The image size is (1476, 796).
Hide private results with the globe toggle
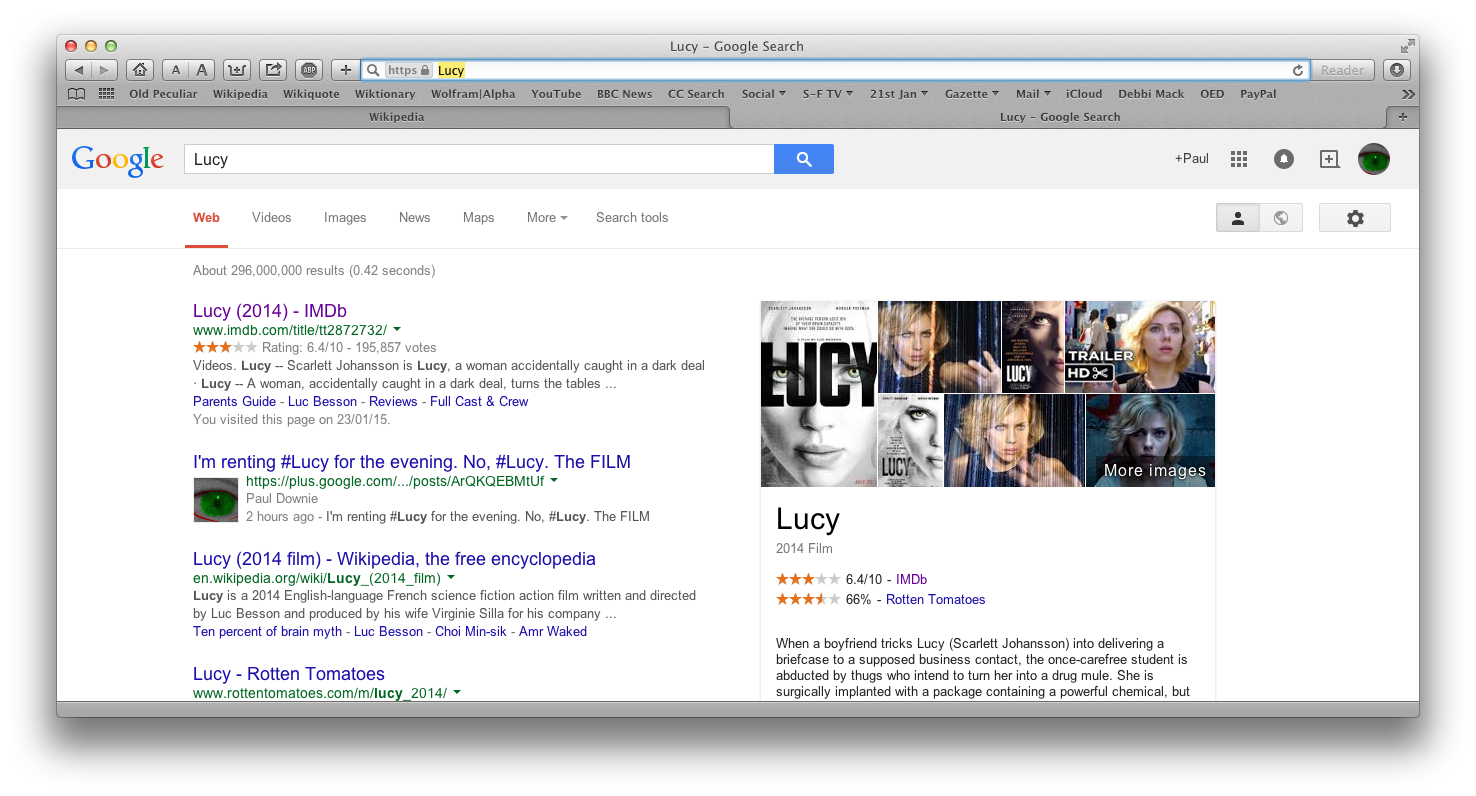pos(1281,218)
